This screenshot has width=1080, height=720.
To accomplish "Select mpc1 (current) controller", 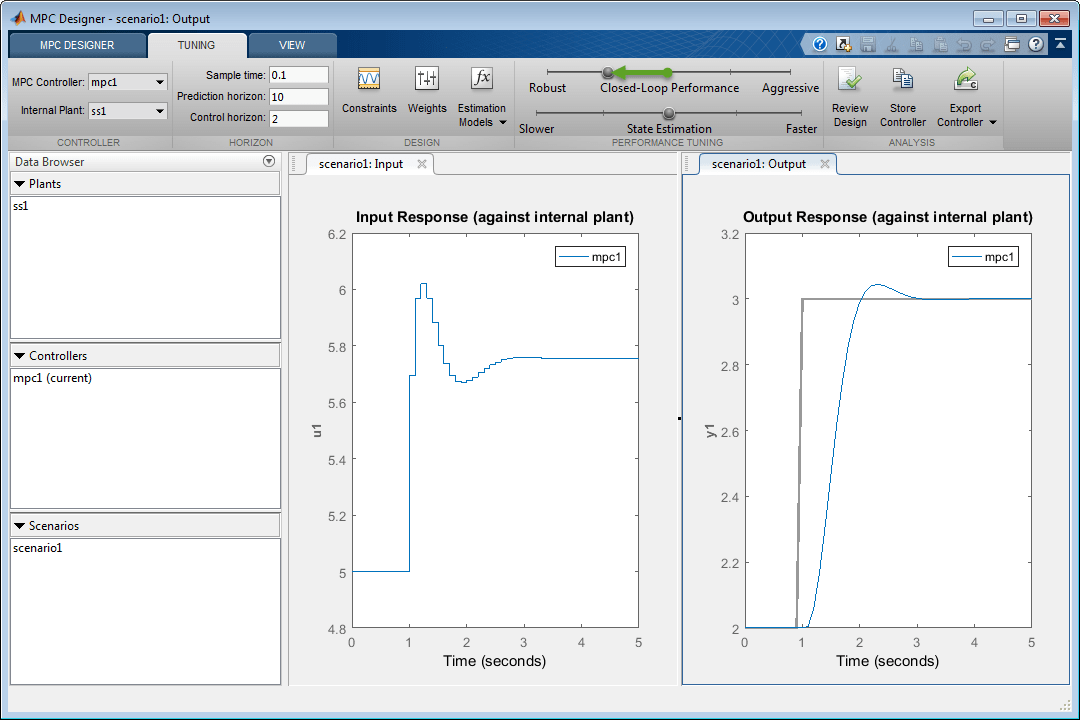I will pos(52,378).
